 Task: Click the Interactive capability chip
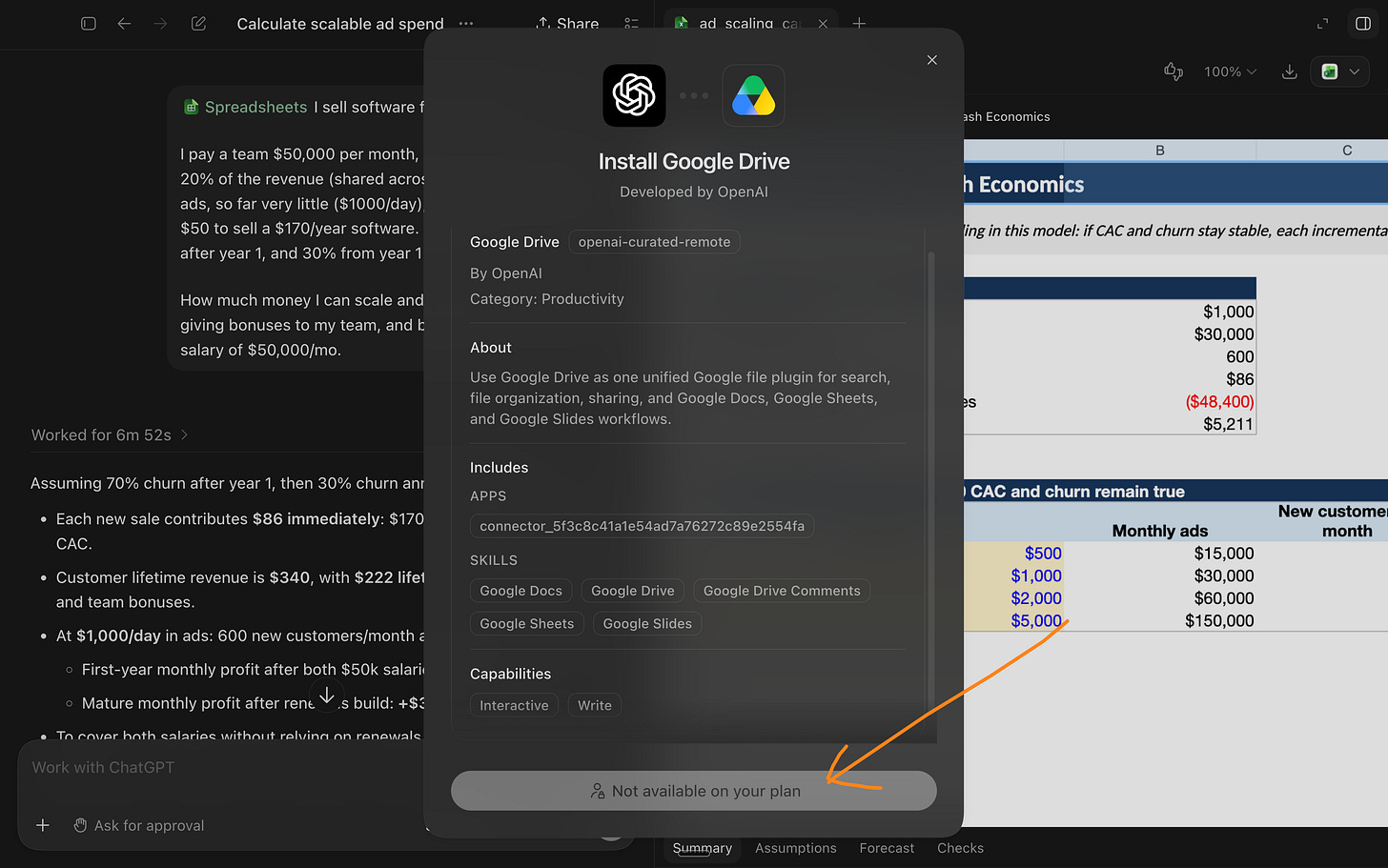(514, 705)
